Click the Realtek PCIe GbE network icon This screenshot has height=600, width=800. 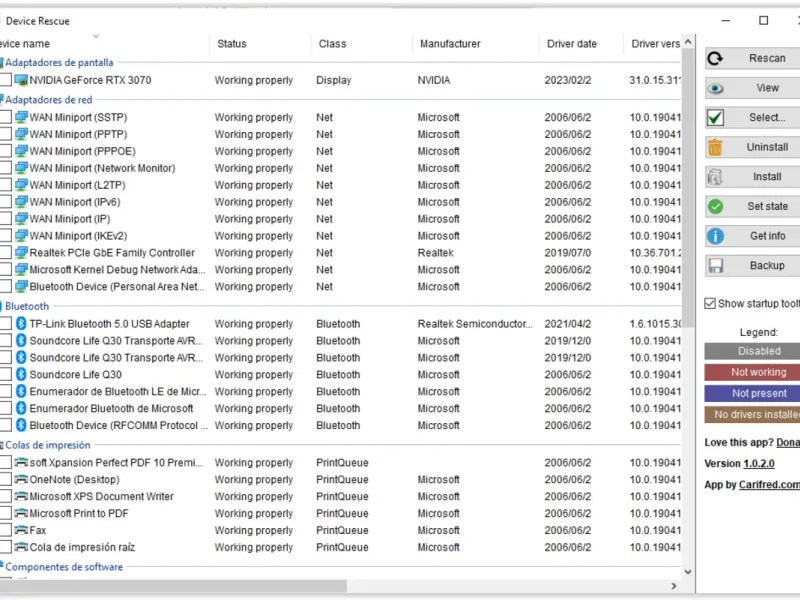(x=21, y=253)
